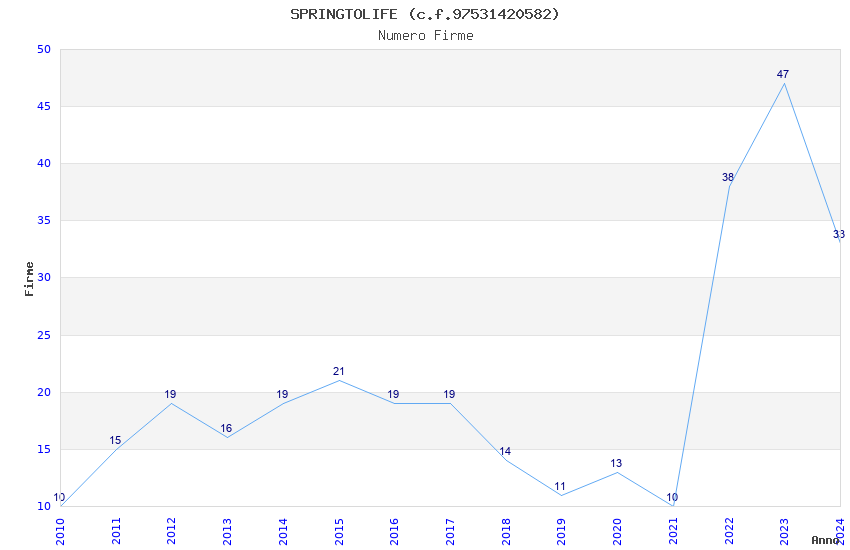This screenshot has width=850, height=550.
Task: Select the 2020 data point labeled 13
Action: 617,472
